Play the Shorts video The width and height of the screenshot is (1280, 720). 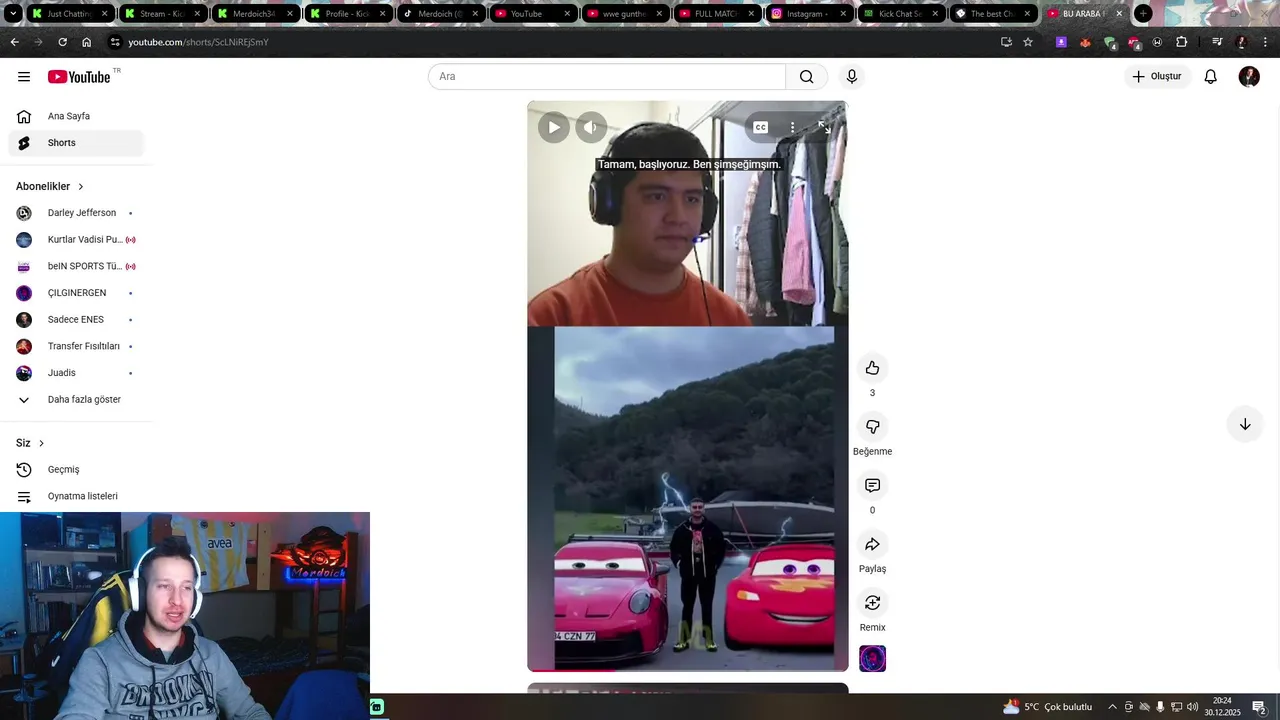click(x=554, y=127)
